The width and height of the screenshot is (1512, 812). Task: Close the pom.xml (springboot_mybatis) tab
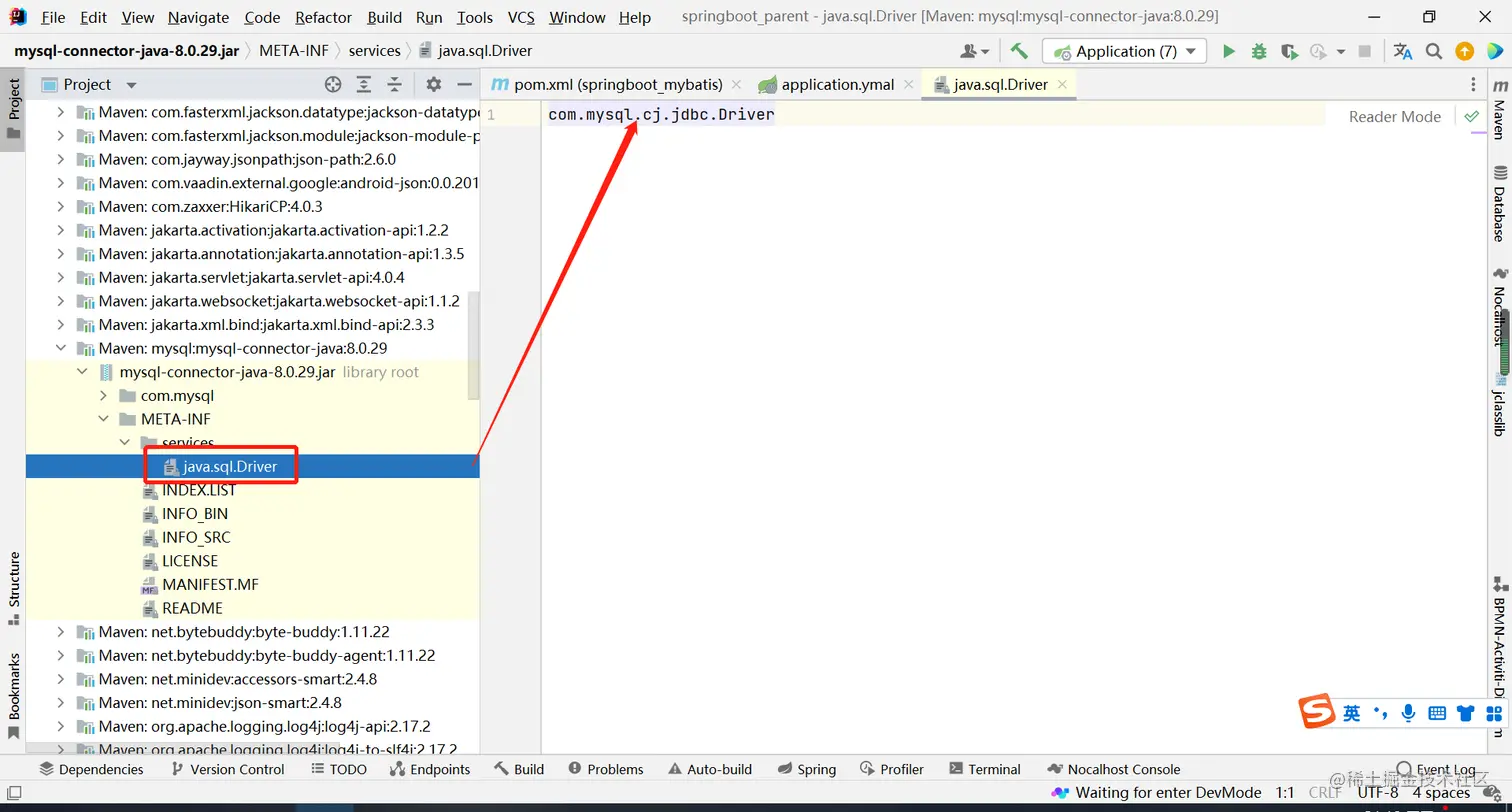(x=736, y=85)
